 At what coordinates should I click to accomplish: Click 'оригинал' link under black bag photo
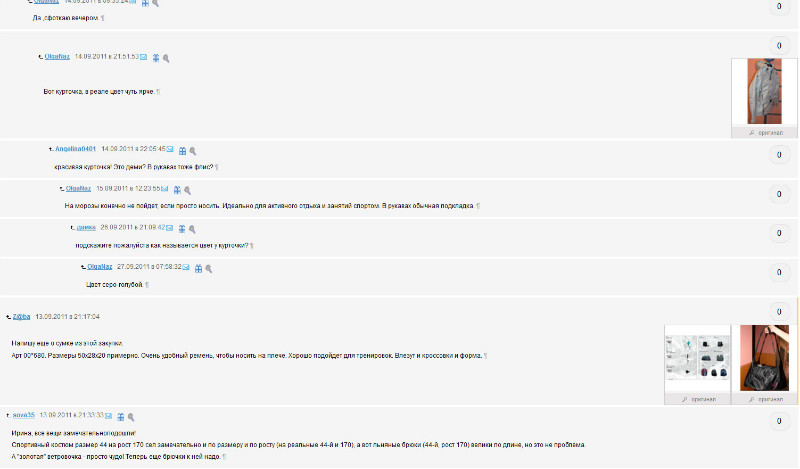pyautogui.click(x=770, y=400)
